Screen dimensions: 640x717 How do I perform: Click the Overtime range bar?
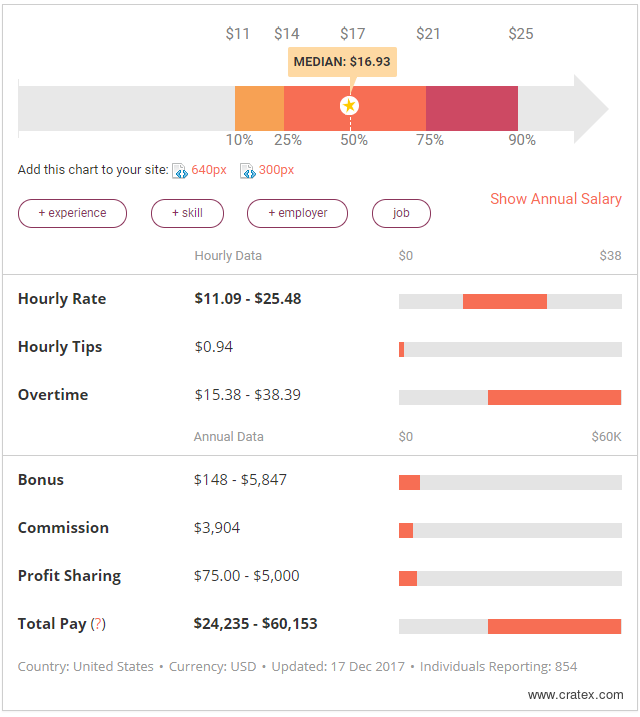[554, 397]
